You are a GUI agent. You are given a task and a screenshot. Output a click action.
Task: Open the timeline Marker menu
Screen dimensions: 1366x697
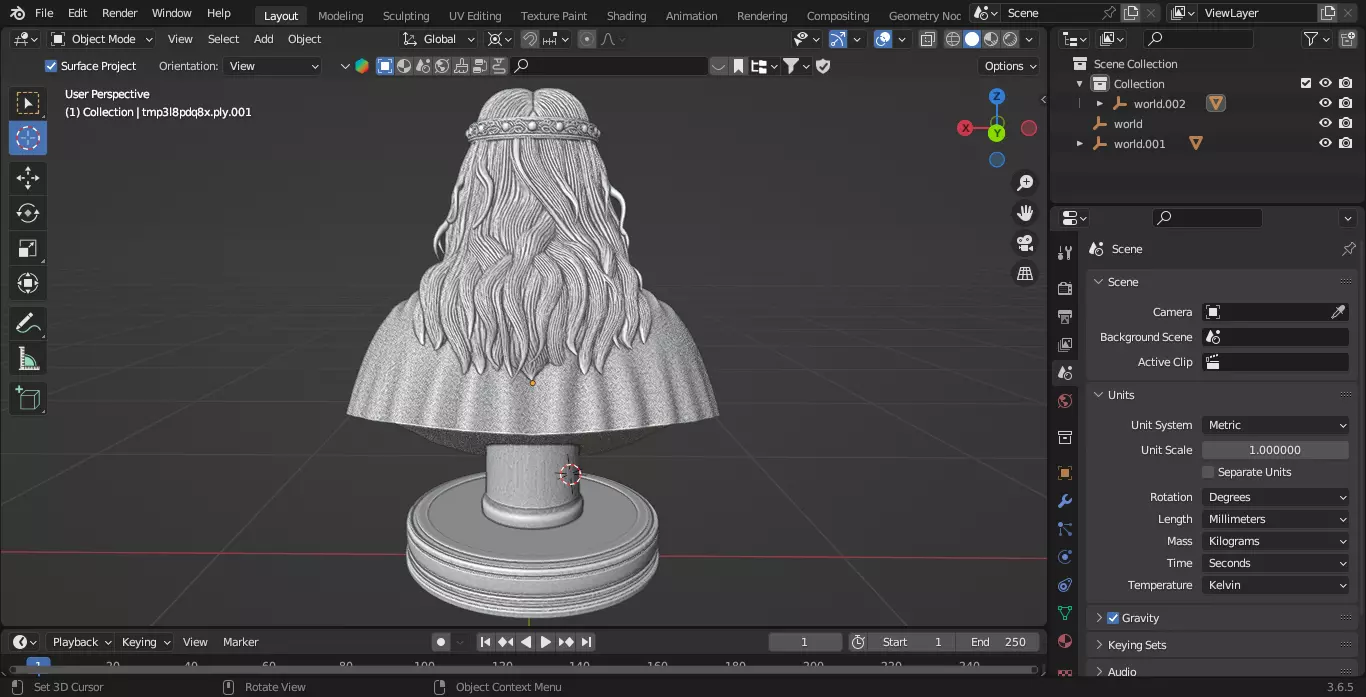[240, 642]
